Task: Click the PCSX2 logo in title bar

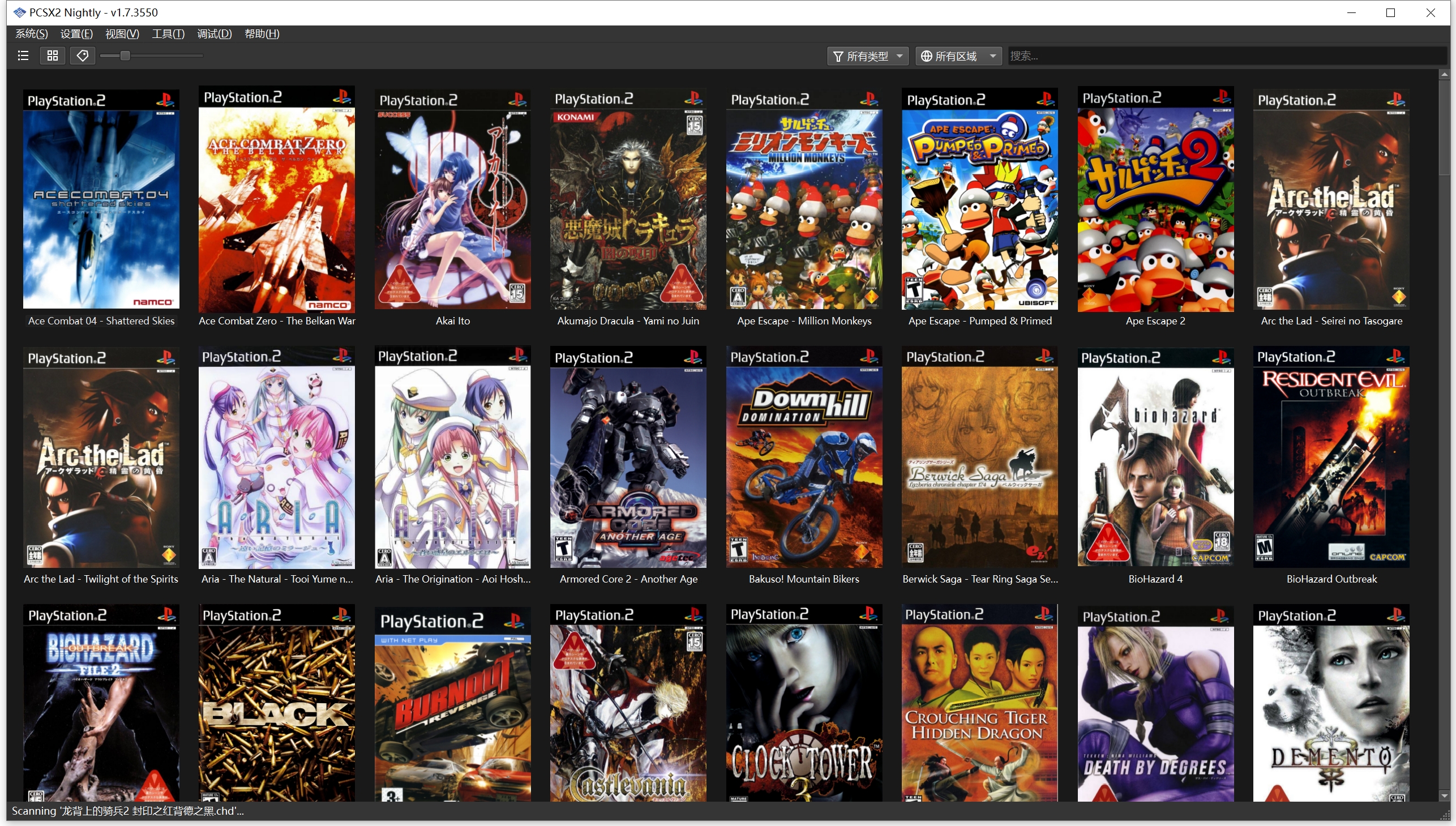Action: coord(19,12)
